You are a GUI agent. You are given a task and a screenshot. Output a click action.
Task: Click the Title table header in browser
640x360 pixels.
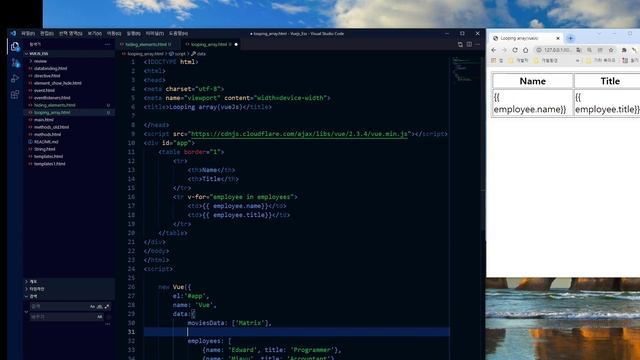(610, 81)
